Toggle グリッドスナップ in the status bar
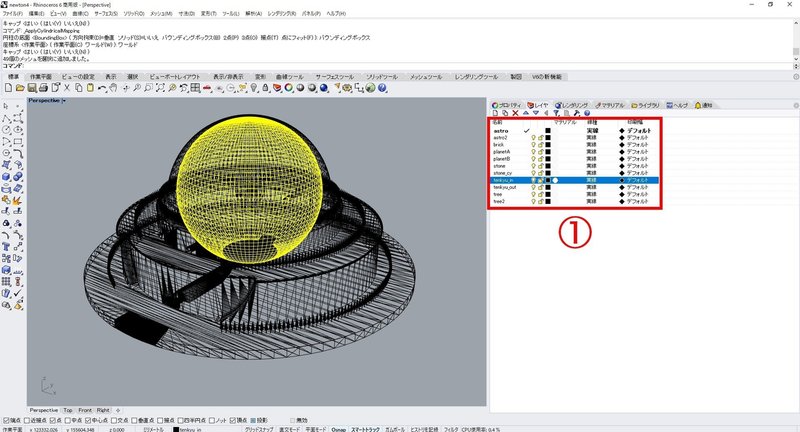Viewport: 800px width, 432px height. (259, 429)
